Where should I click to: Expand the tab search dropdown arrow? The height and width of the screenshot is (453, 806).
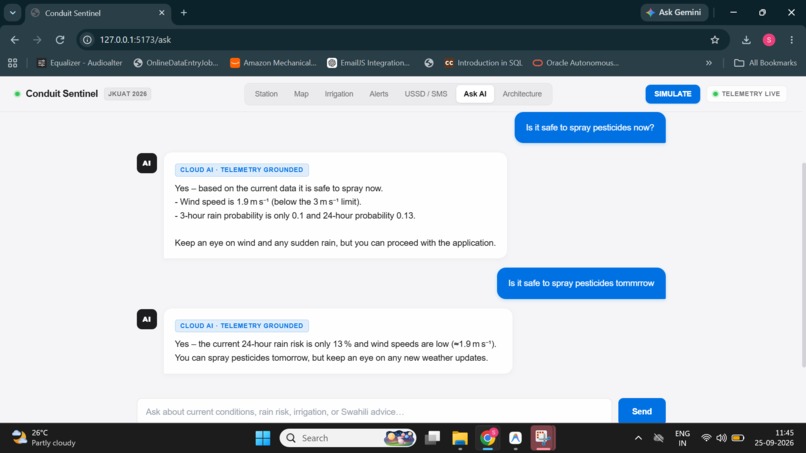12,13
